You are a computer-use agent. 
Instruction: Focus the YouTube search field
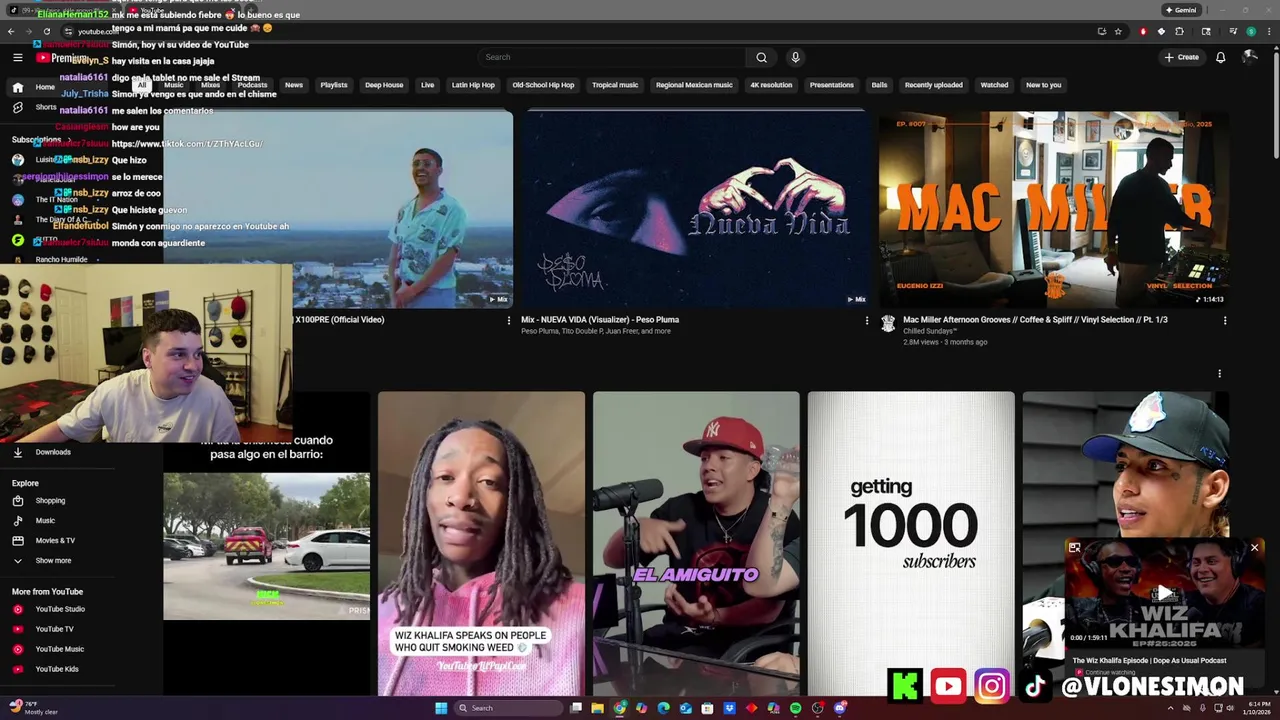[x=612, y=57]
